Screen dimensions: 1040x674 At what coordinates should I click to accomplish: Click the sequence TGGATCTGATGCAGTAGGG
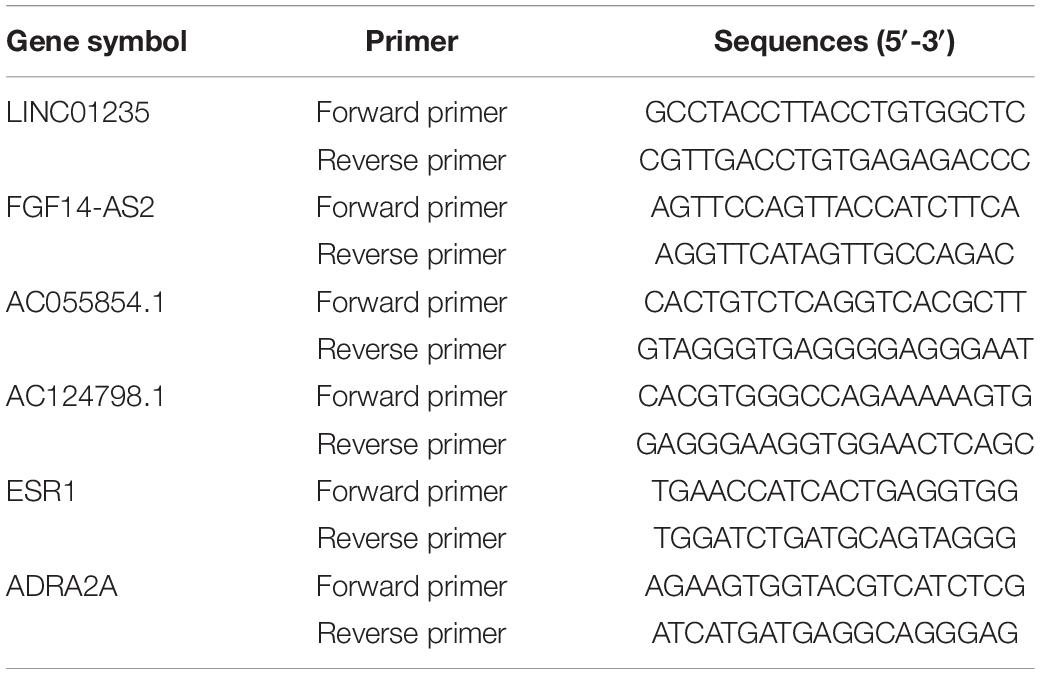835,538
